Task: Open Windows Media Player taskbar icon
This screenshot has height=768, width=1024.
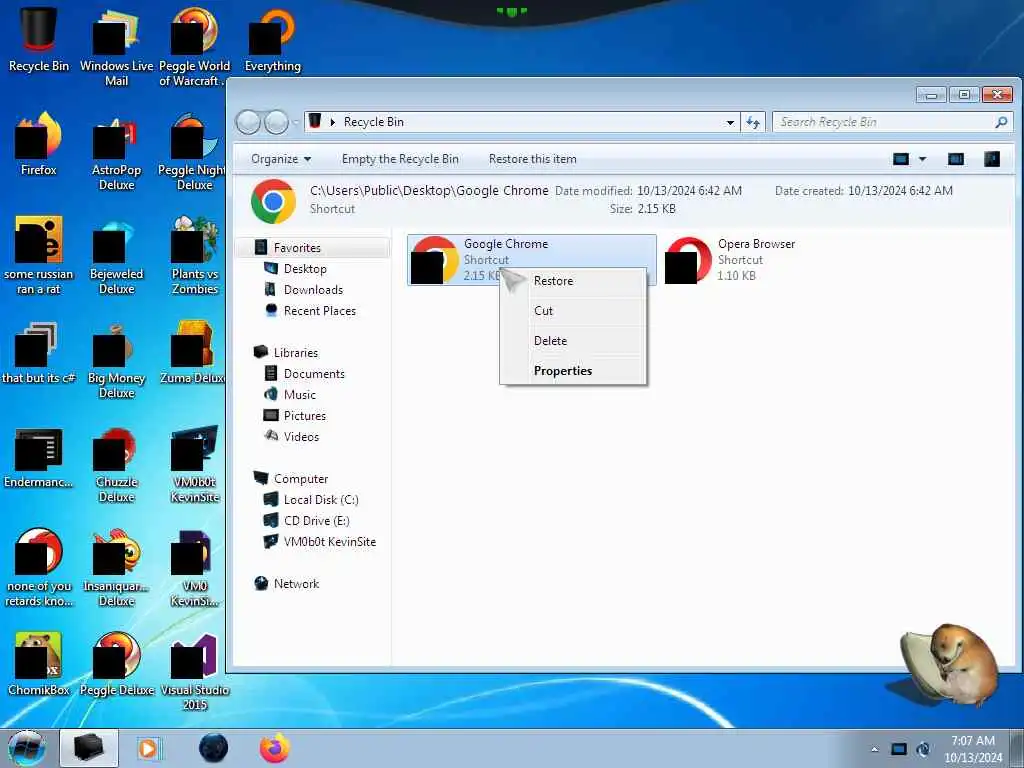Action: click(x=148, y=748)
